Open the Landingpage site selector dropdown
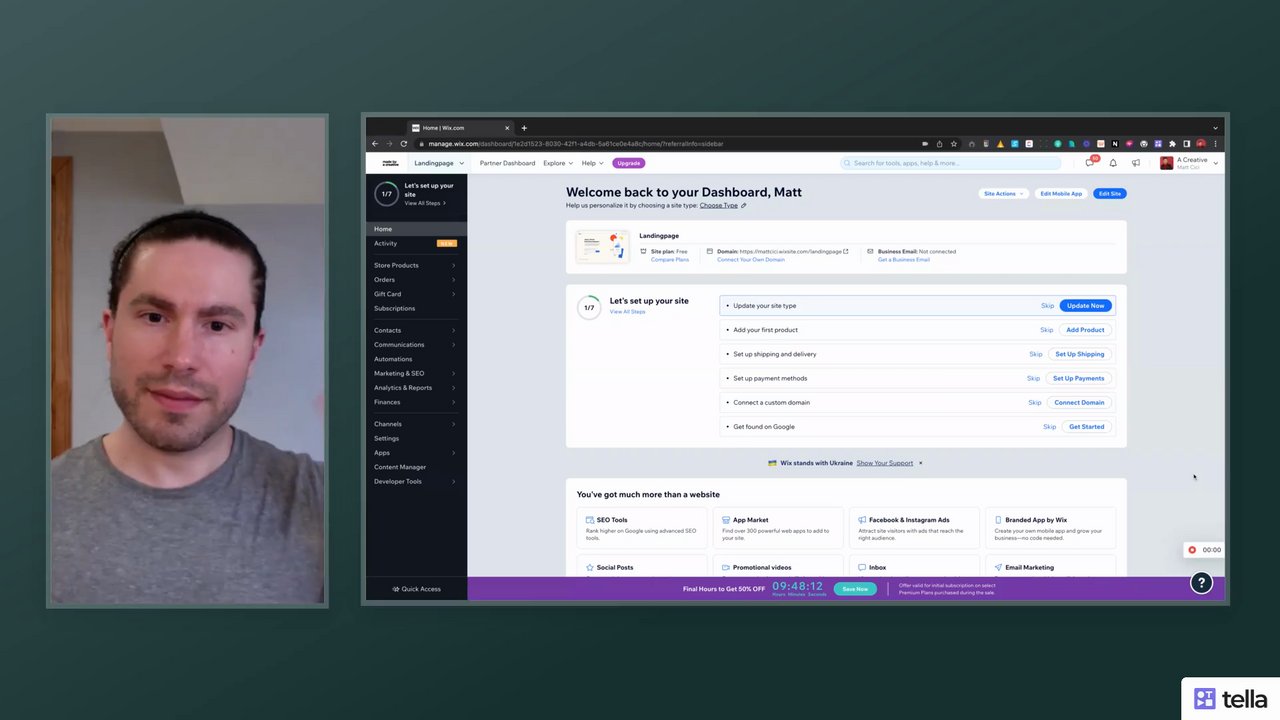 438,163
